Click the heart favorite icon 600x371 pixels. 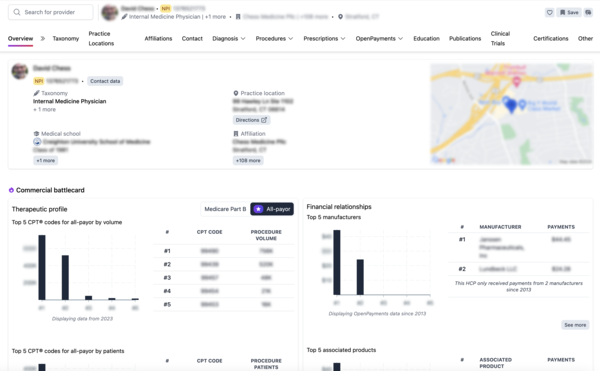click(549, 13)
